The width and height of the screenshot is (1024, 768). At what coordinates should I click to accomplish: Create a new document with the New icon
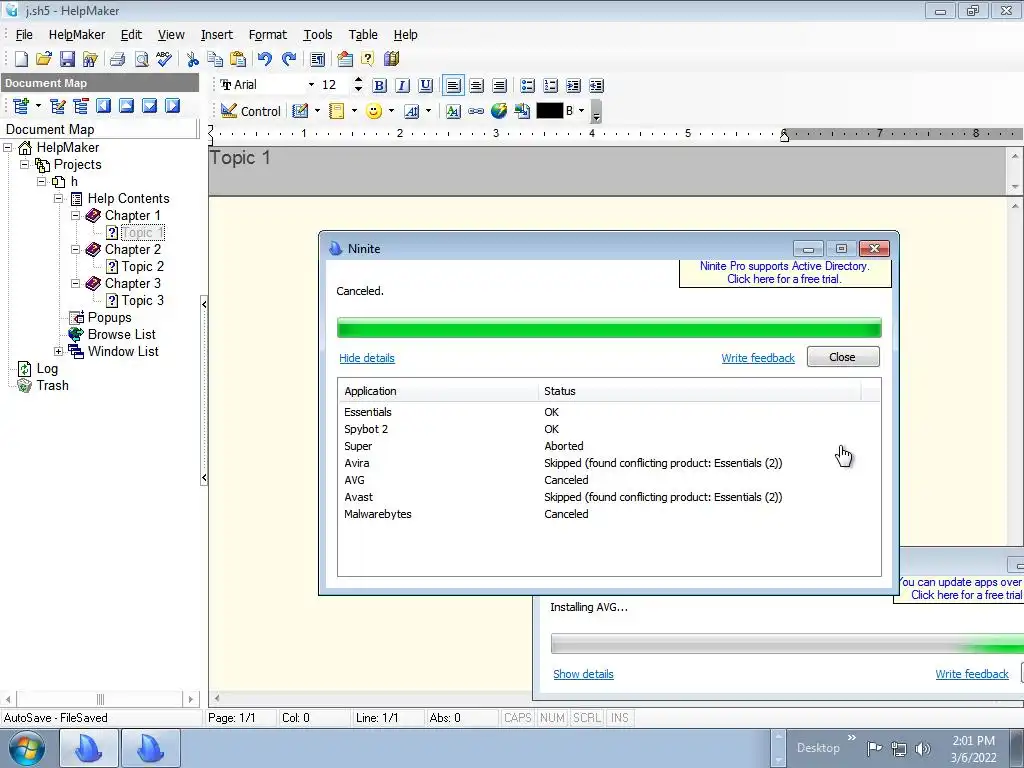click(x=21, y=59)
